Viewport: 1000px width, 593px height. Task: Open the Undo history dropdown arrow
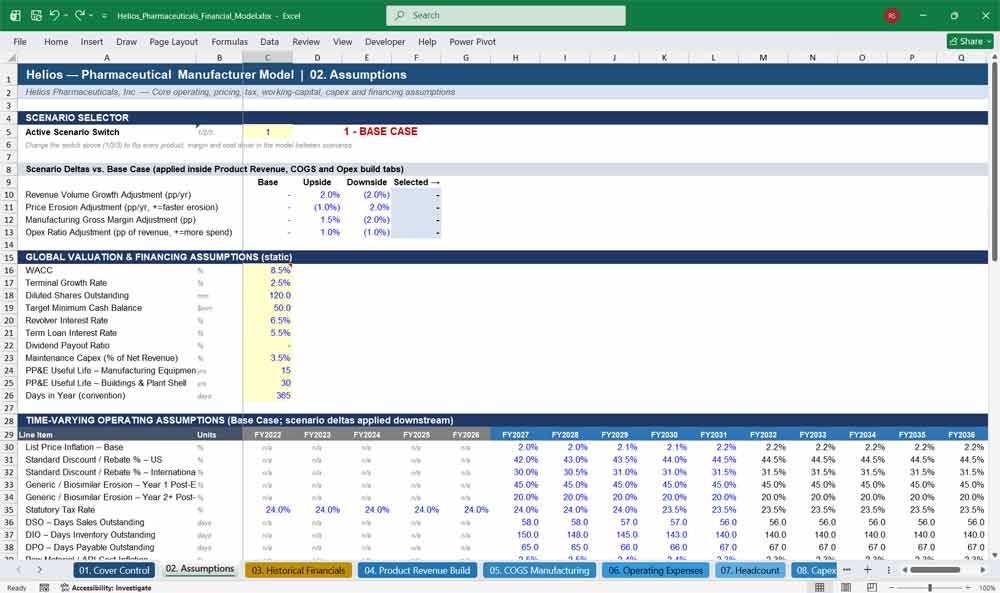coord(66,15)
